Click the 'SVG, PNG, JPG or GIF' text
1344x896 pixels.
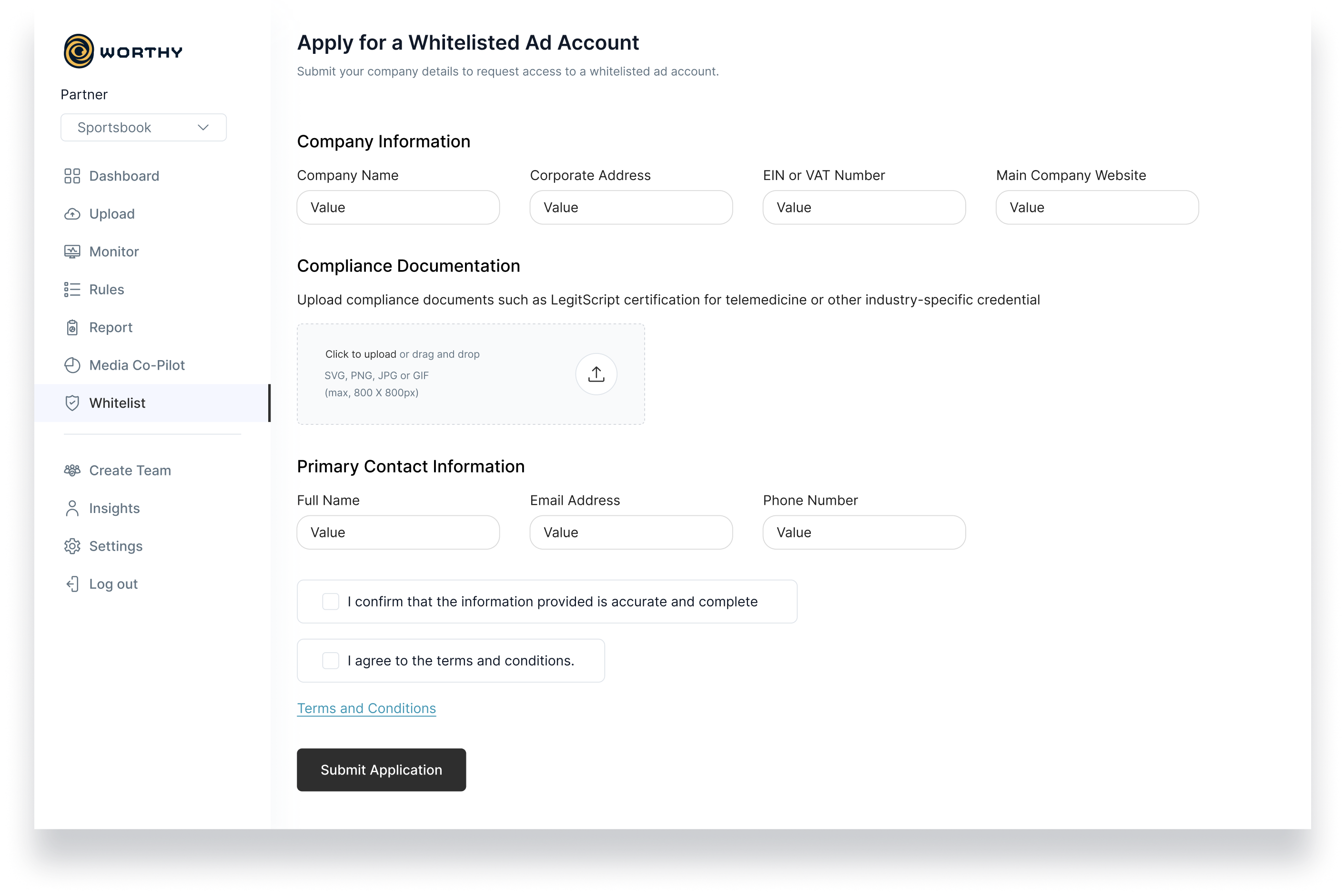[376, 375]
